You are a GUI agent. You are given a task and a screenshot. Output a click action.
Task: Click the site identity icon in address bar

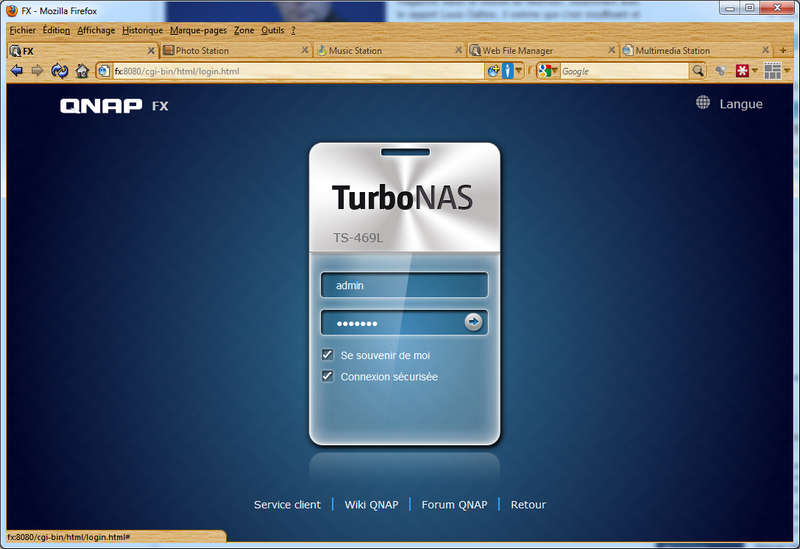point(104,71)
